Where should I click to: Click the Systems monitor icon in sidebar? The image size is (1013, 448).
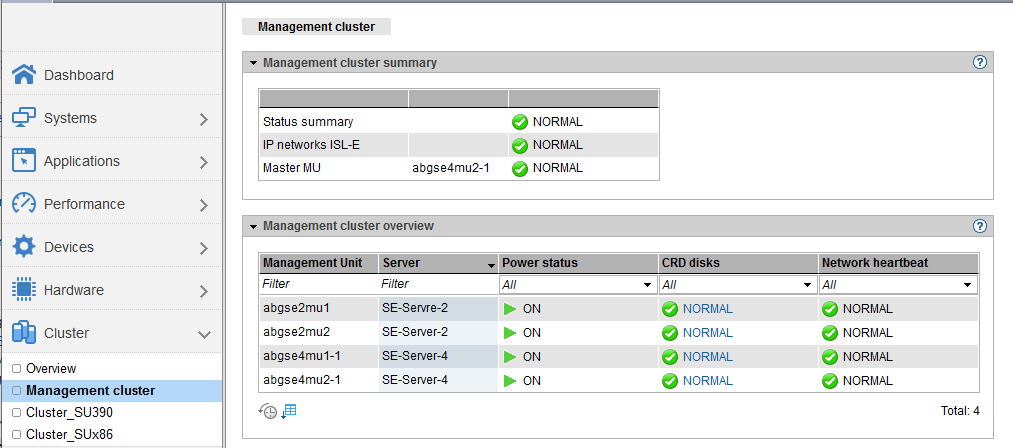(x=24, y=118)
